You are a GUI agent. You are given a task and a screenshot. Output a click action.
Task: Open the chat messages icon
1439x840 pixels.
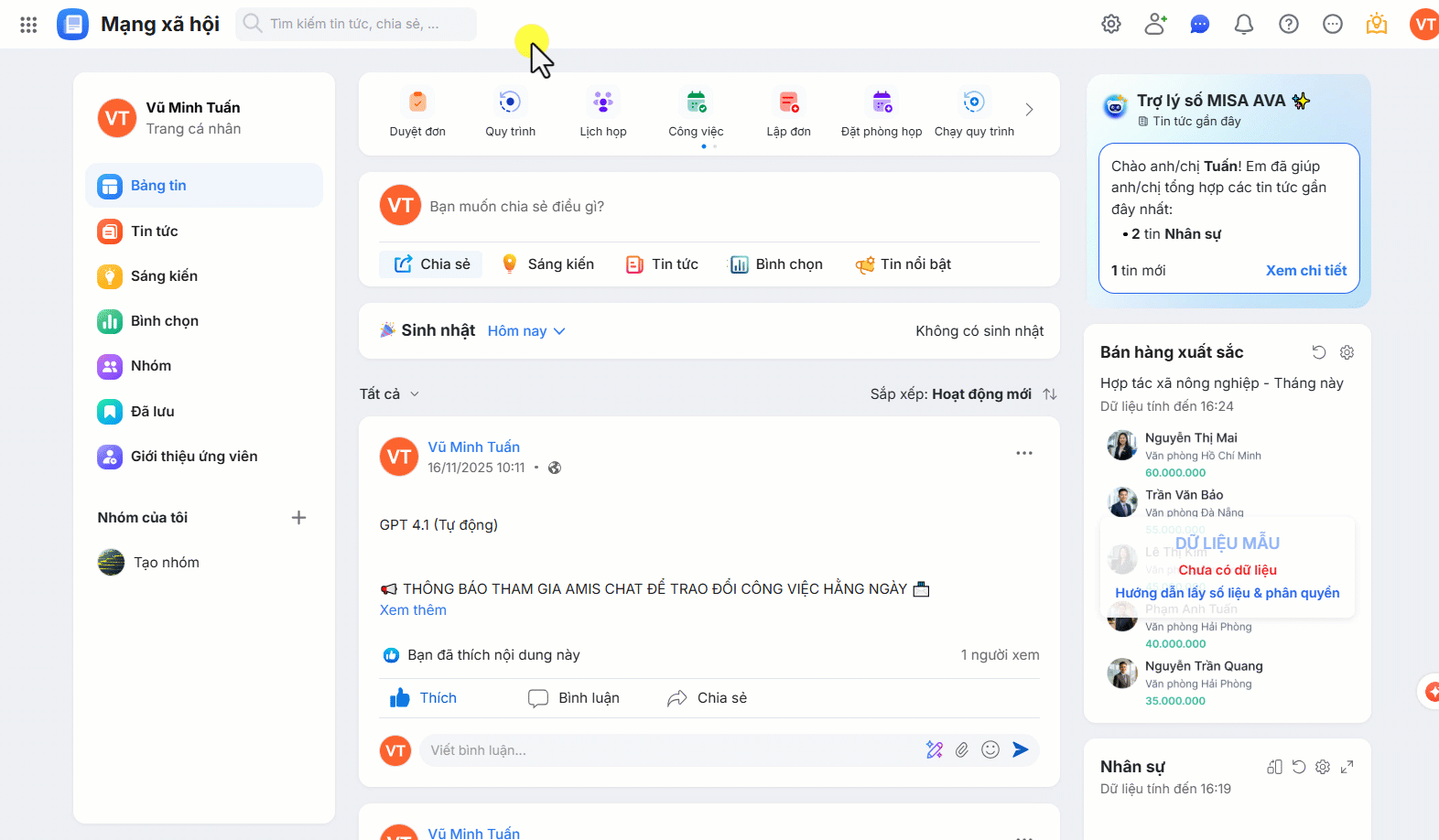pyautogui.click(x=1200, y=25)
